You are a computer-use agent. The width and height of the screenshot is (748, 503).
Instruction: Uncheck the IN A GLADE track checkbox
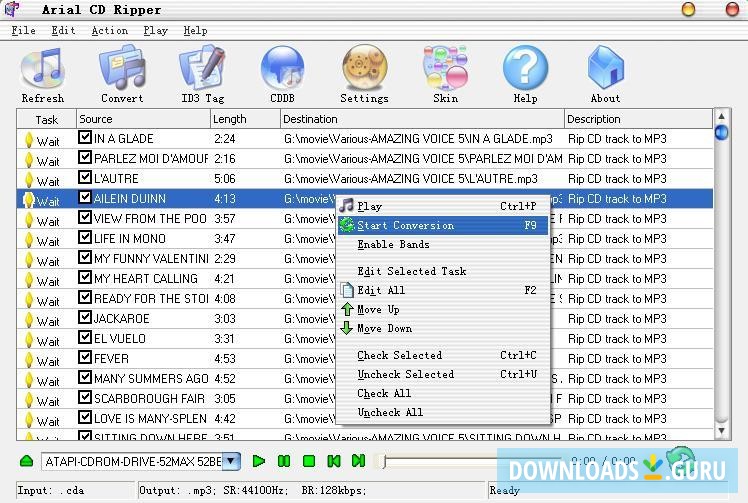84,137
